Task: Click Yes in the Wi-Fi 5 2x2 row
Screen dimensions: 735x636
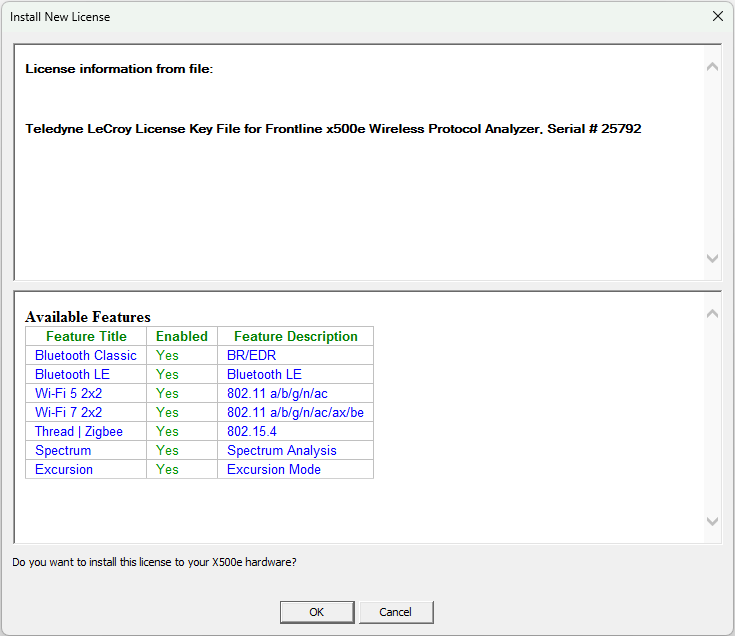Action: [x=167, y=393]
